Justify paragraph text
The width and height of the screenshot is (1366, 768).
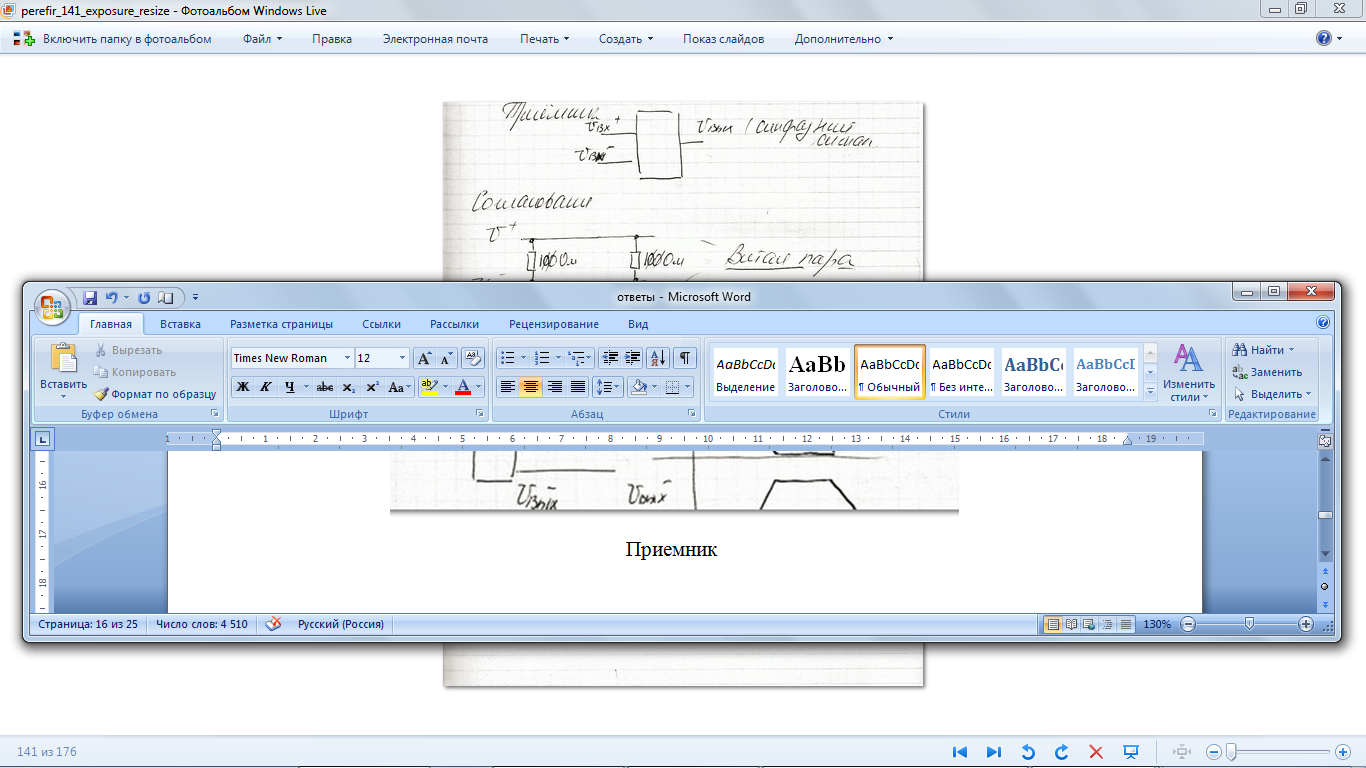577,387
